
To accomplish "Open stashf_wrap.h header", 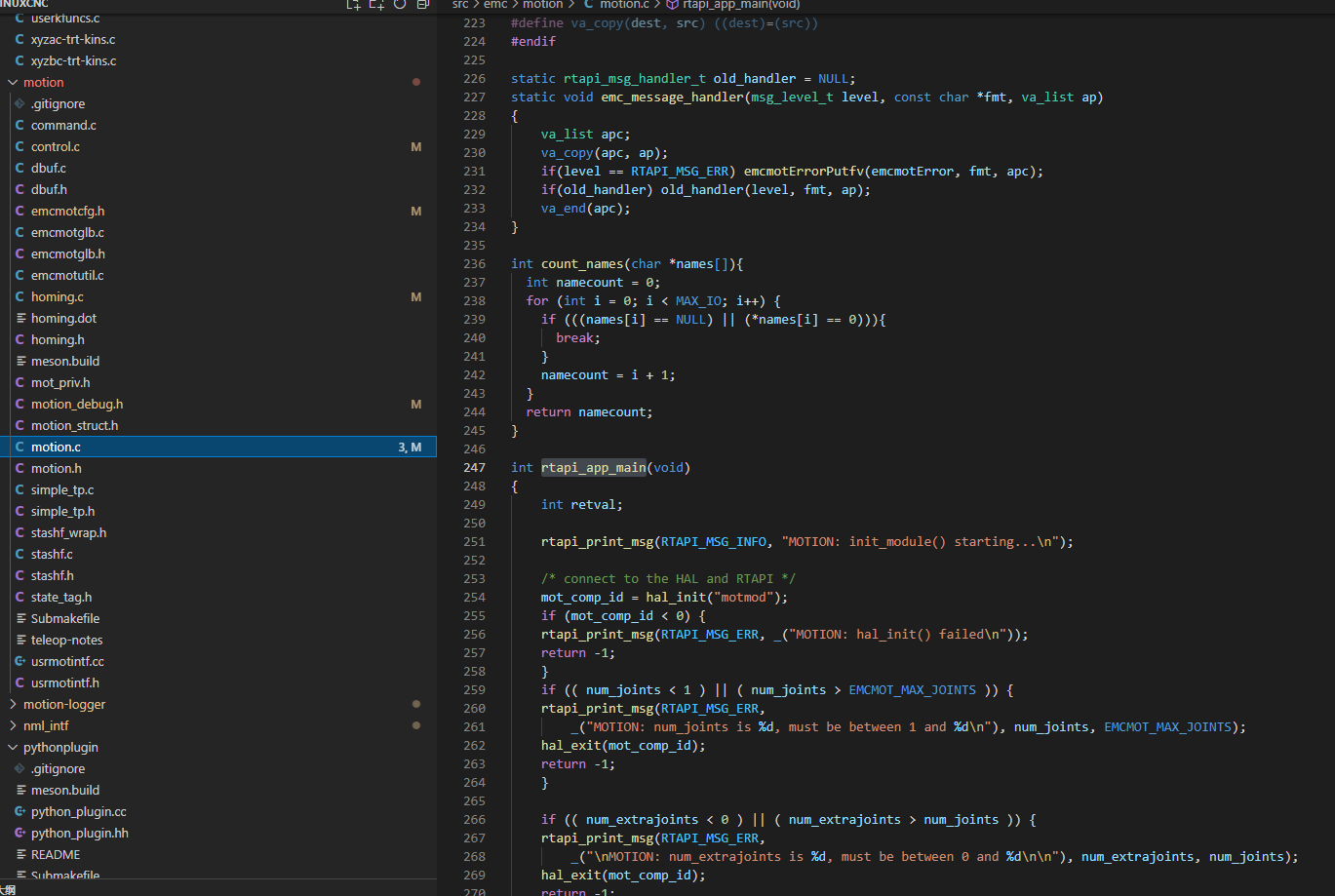I will point(218,532).
